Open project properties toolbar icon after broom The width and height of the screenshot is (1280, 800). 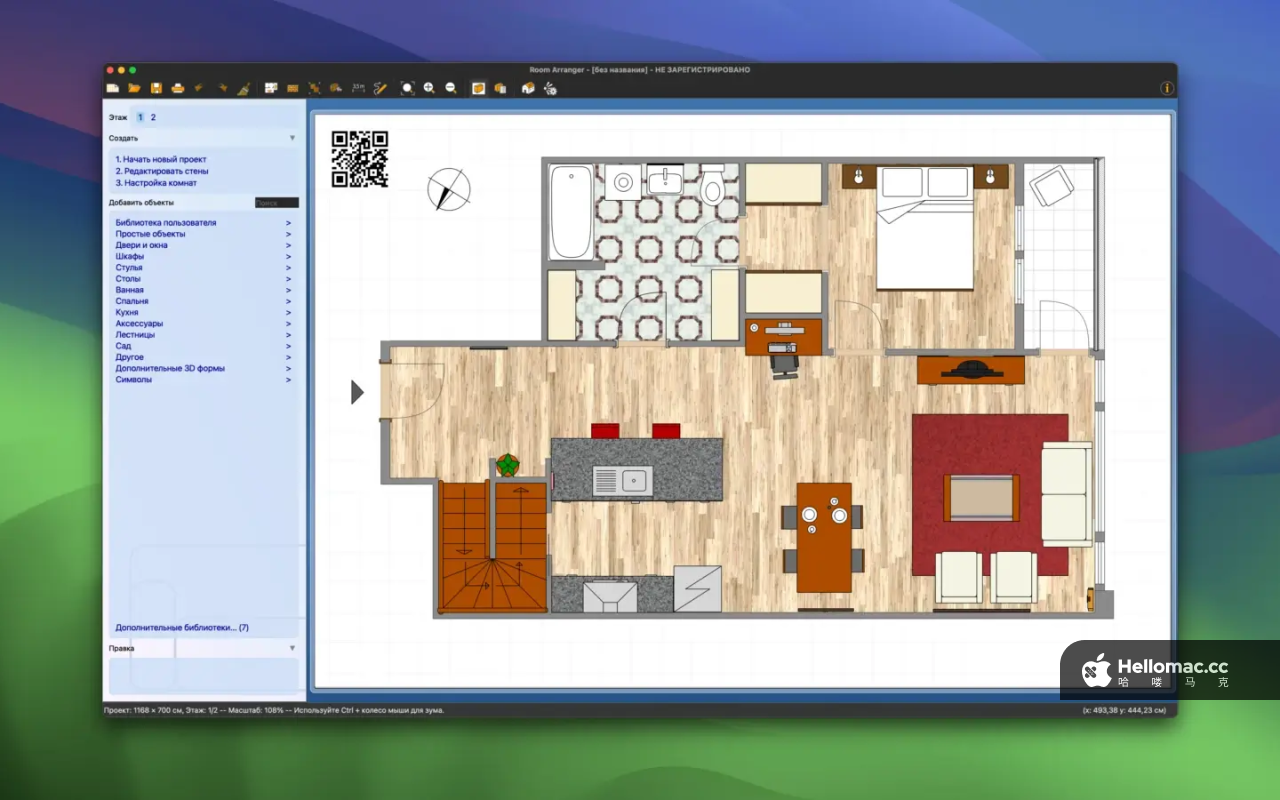click(271, 88)
